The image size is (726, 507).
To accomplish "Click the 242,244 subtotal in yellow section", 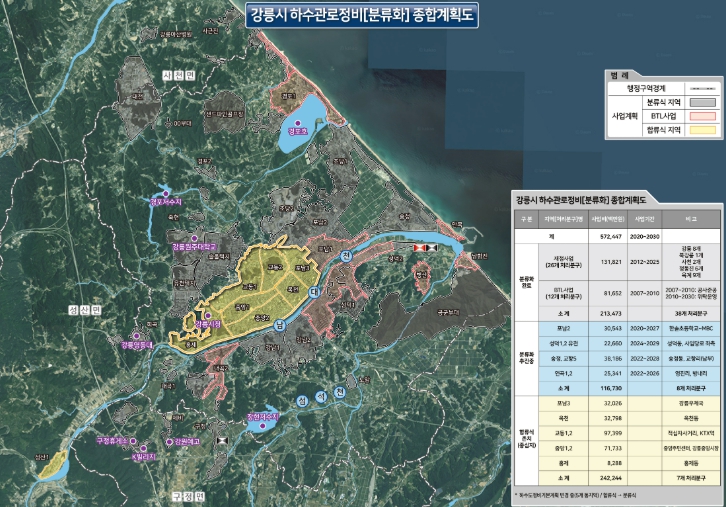I will [x=608, y=478].
